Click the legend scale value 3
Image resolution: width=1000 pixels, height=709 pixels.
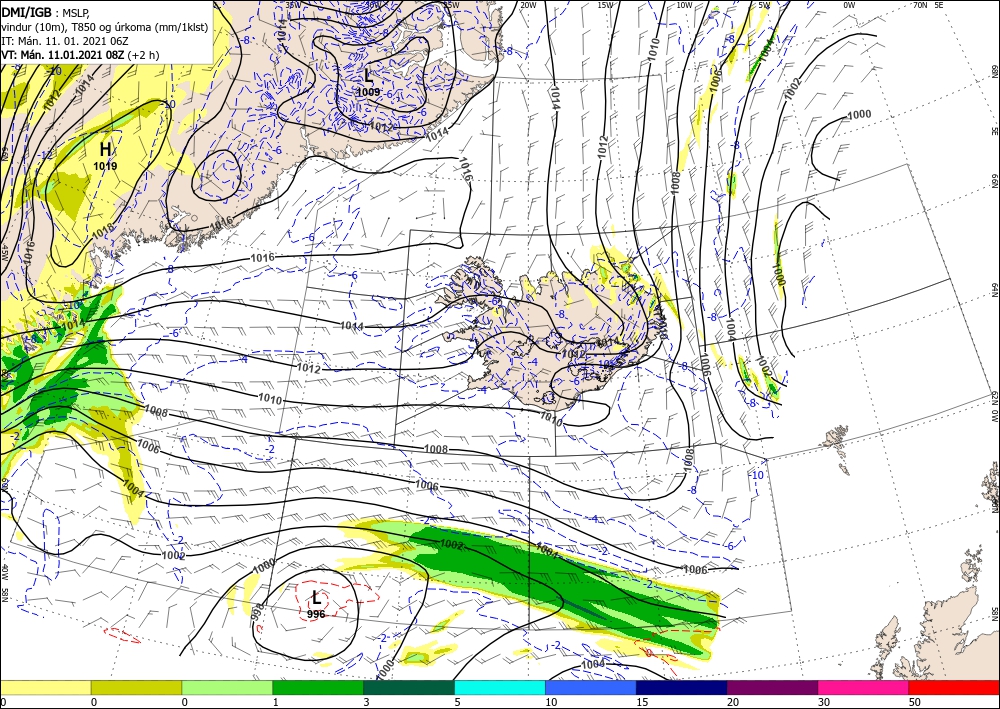(366, 703)
